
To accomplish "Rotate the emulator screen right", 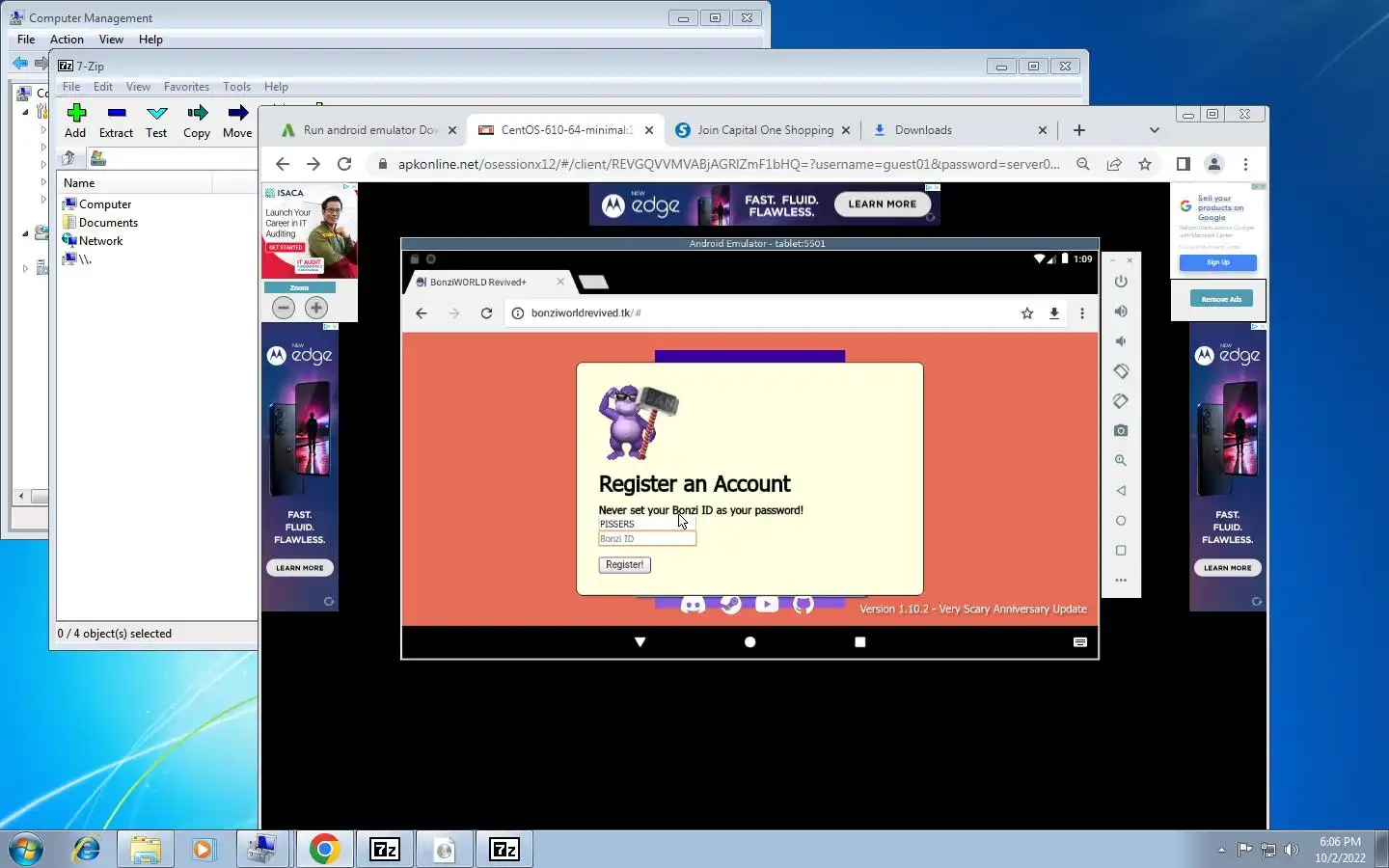I will [x=1121, y=401].
